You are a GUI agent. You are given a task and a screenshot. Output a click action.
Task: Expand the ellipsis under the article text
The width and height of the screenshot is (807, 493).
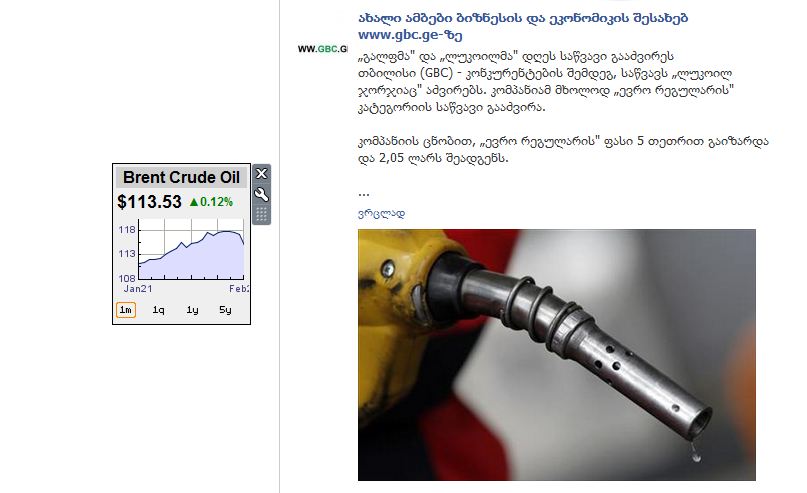[363, 193]
